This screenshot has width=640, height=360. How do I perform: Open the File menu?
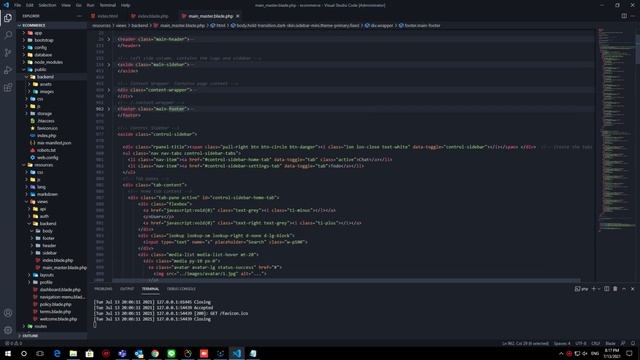[x=18, y=5]
